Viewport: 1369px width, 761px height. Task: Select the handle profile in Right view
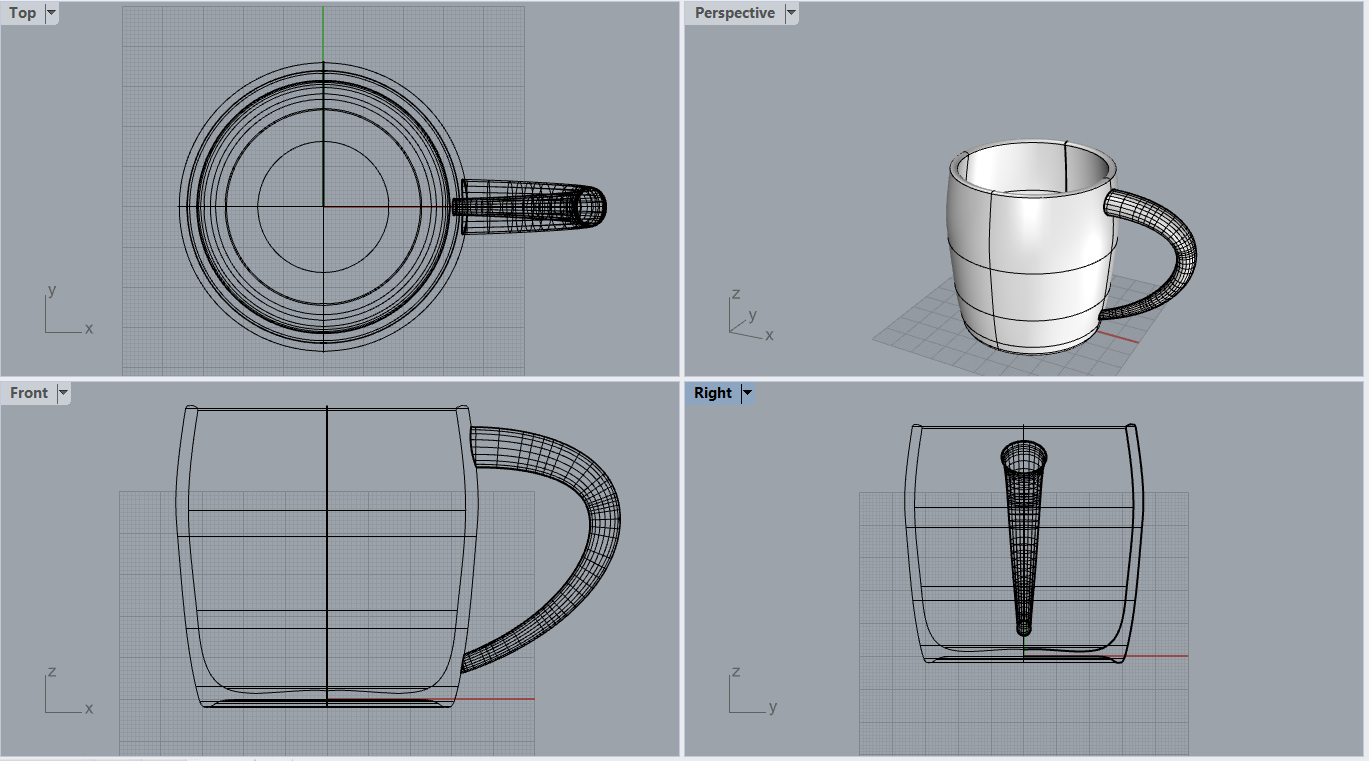[1023, 538]
